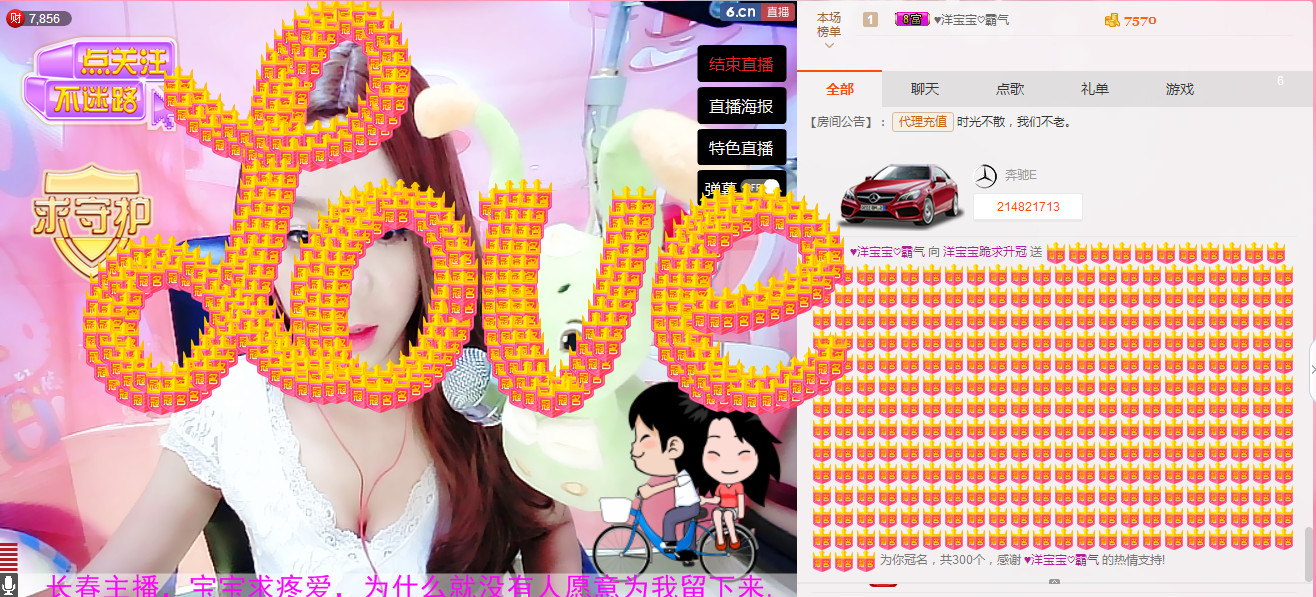The height and width of the screenshot is (597, 1316).
Task: Click the red 直播 live badge
Action: pyautogui.click(x=777, y=12)
